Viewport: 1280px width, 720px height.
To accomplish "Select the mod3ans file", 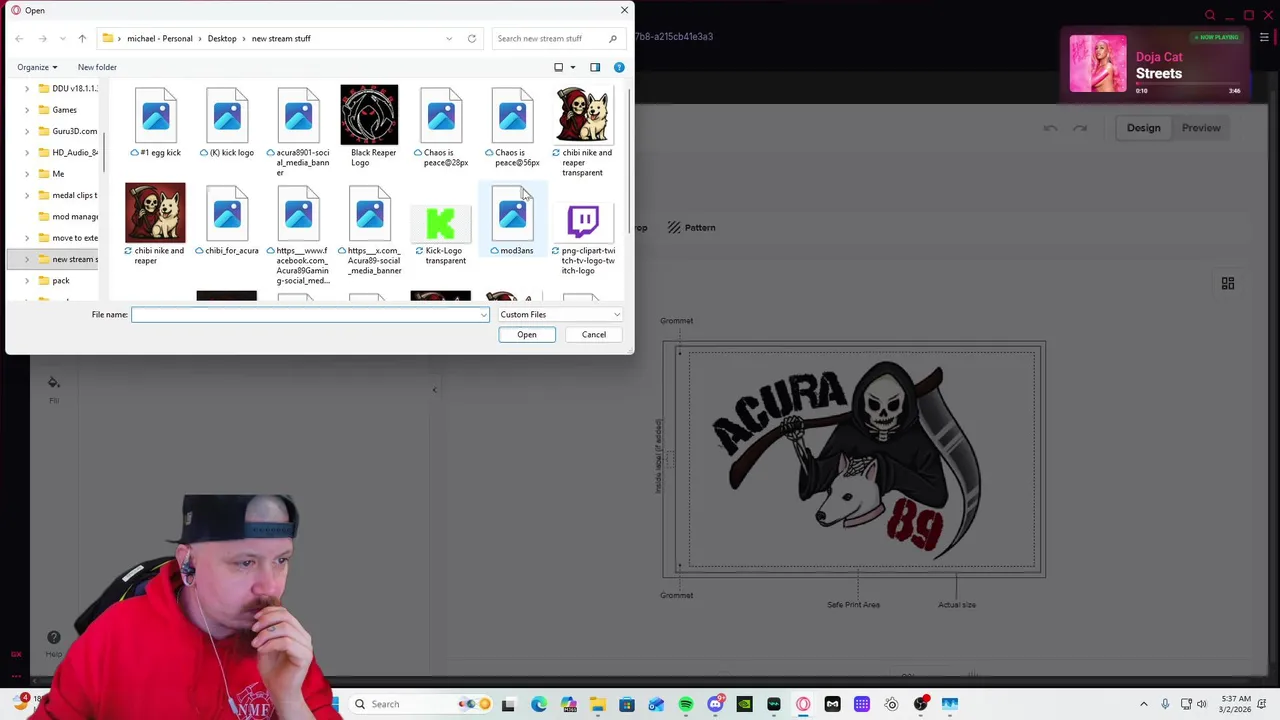I will [512, 220].
